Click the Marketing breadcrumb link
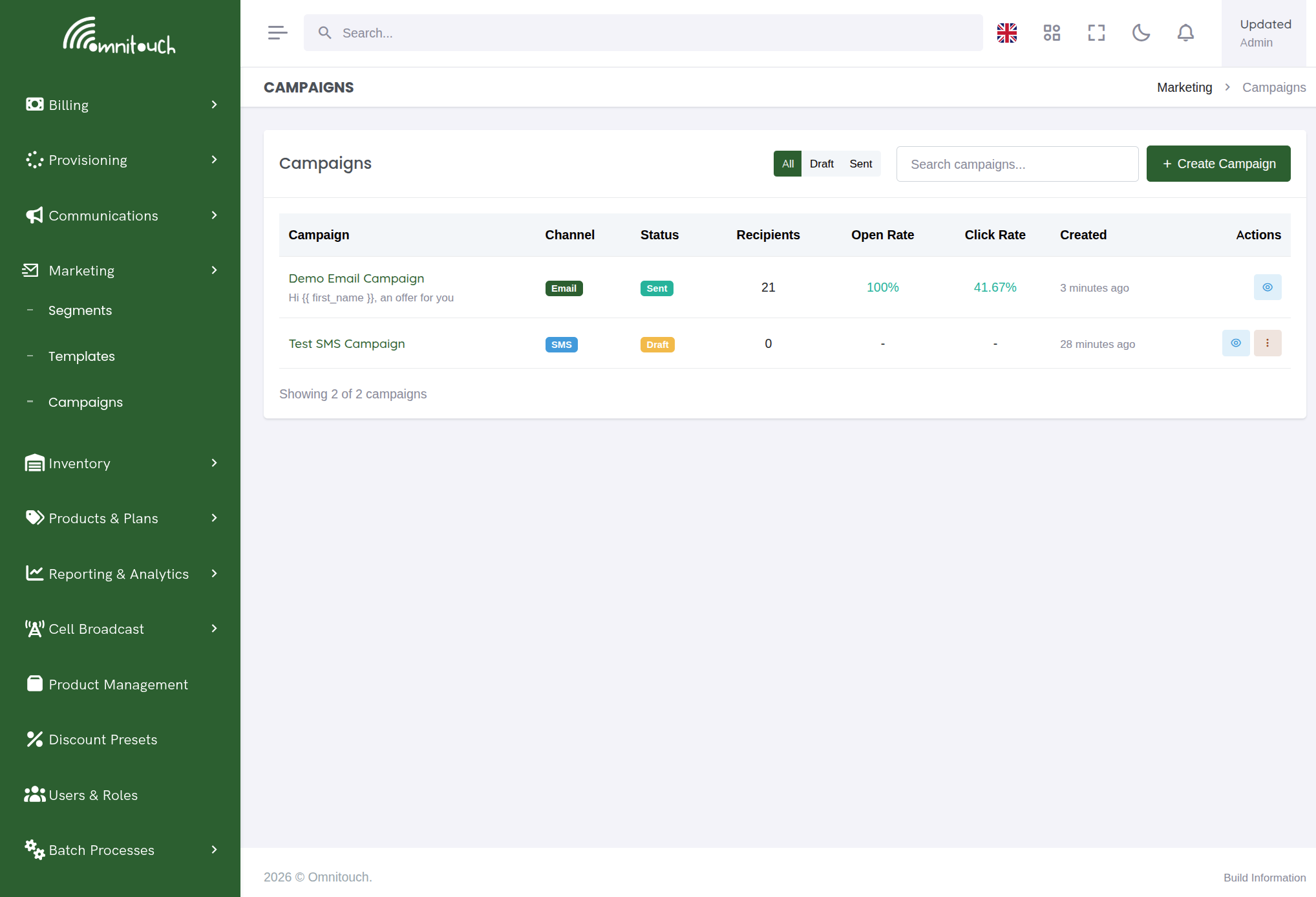This screenshot has width=1316, height=897. tap(1185, 87)
